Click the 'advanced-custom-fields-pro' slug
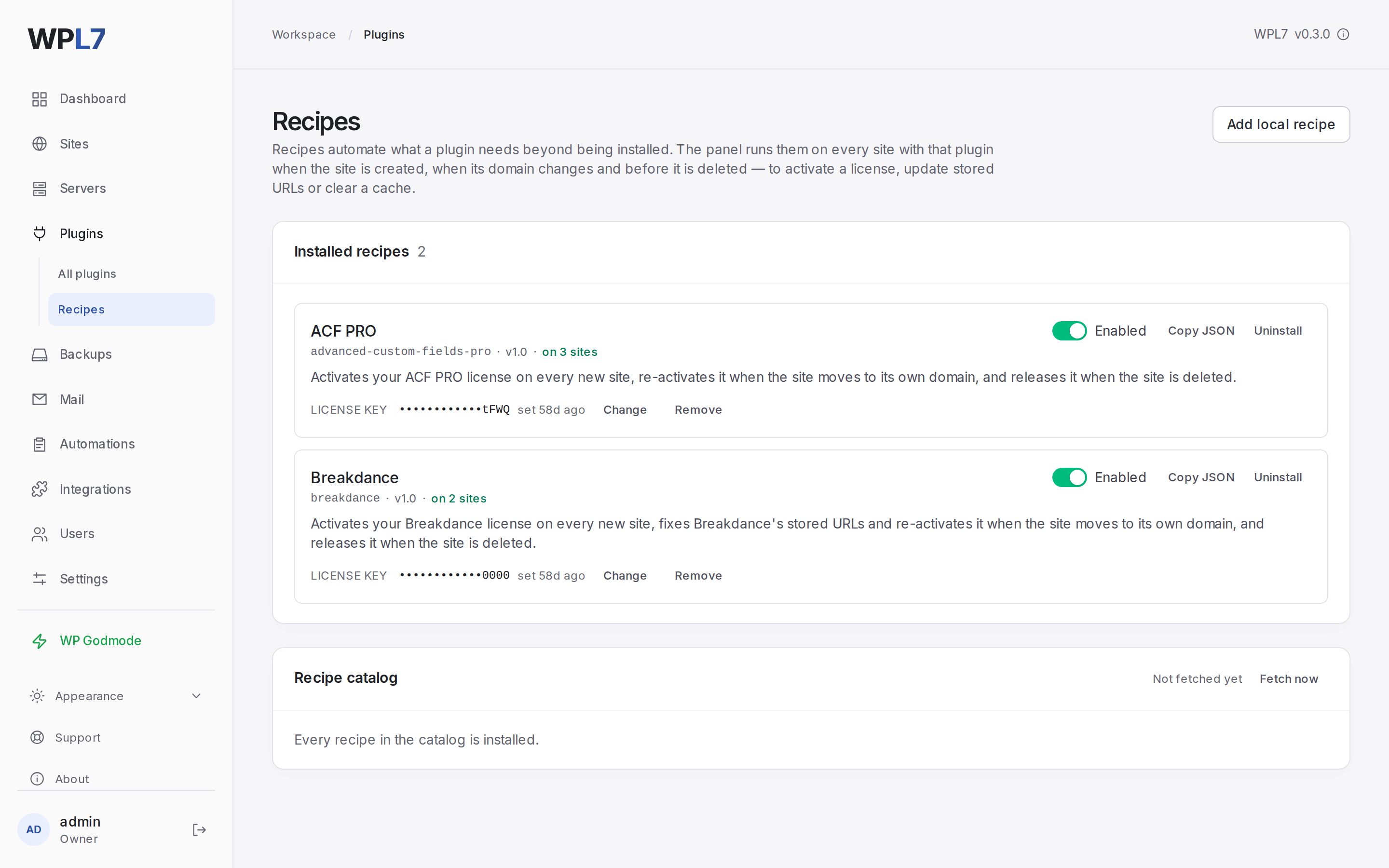Viewport: 1389px width, 868px height. 401,352
